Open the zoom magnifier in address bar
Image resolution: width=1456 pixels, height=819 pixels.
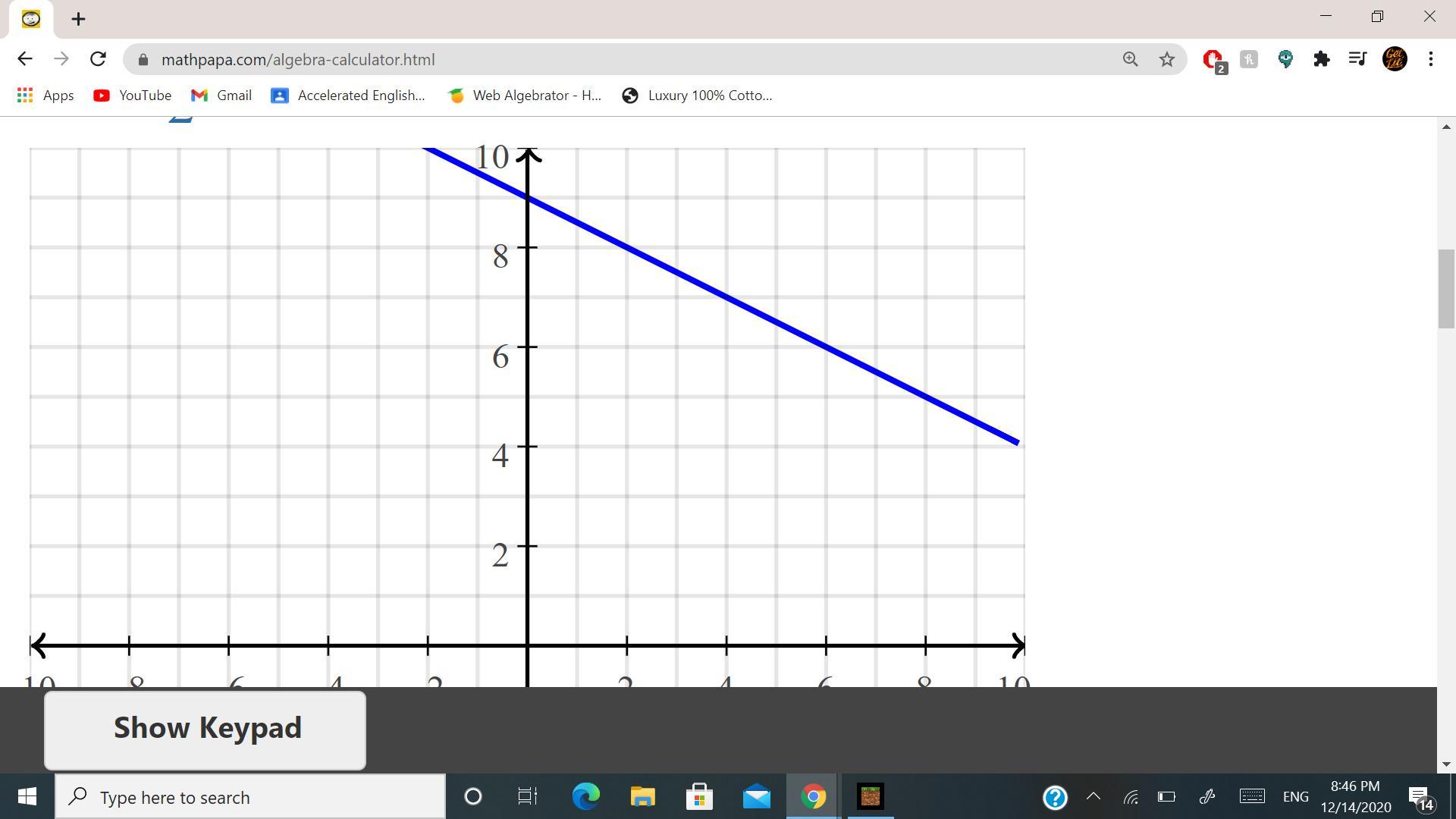(x=1130, y=59)
